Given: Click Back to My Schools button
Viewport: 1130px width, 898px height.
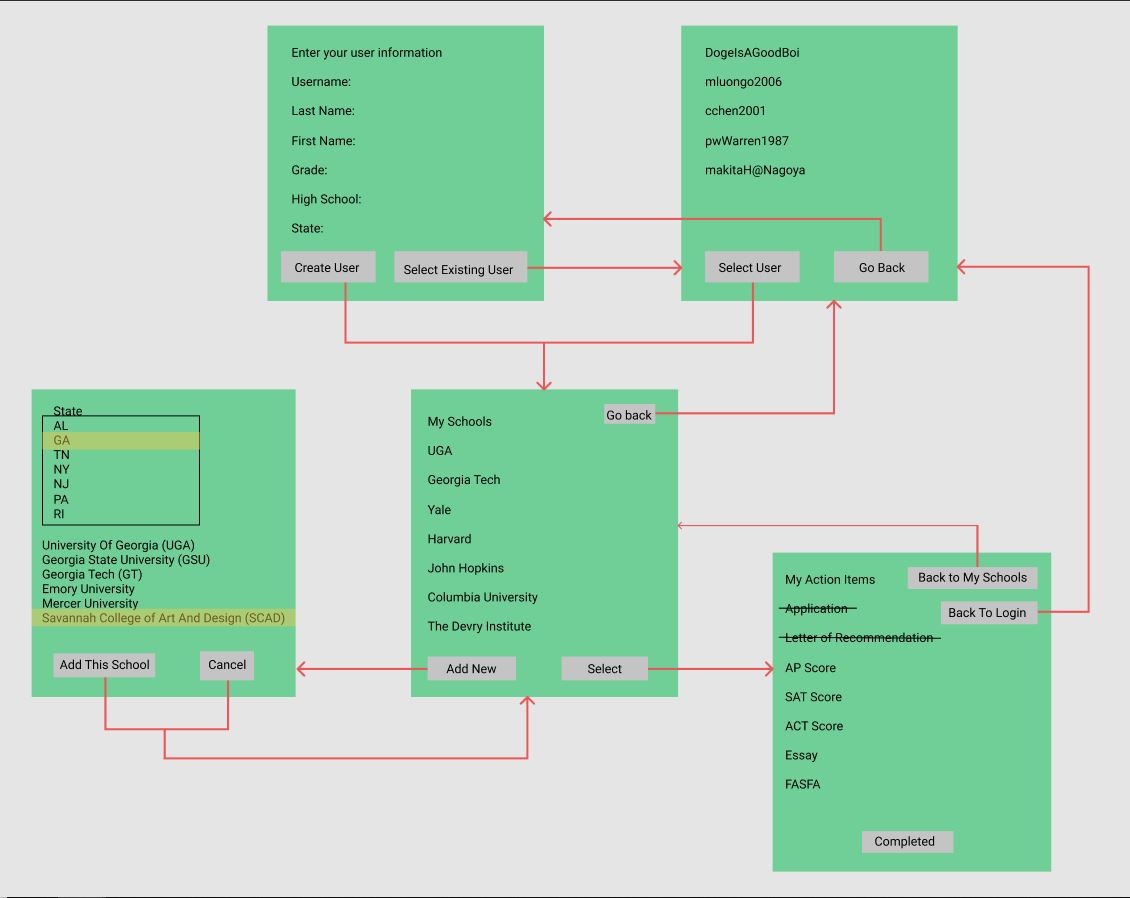Looking at the screenshot, I should pos(972,577).
